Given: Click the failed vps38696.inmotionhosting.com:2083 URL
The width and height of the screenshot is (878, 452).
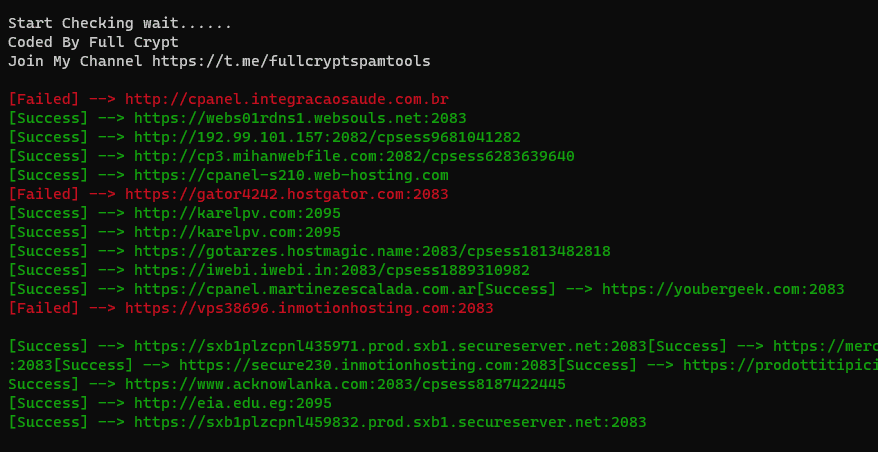Looking at the screenshot, I should point(309,308).
